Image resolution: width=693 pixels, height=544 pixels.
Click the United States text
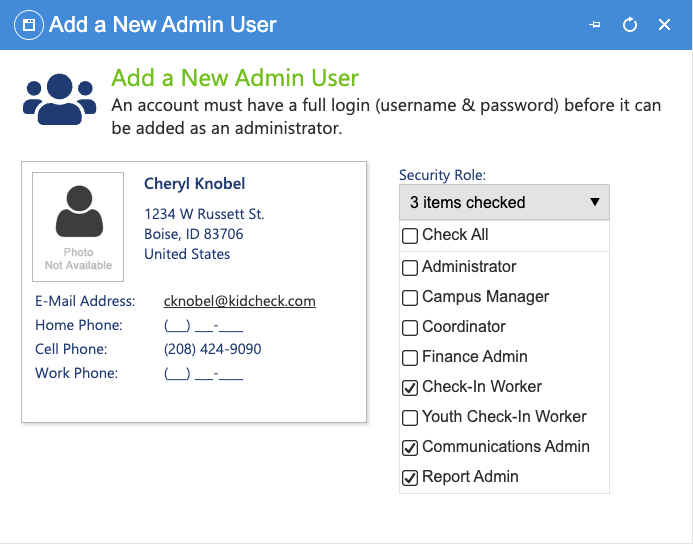click(x=187, y=254)
